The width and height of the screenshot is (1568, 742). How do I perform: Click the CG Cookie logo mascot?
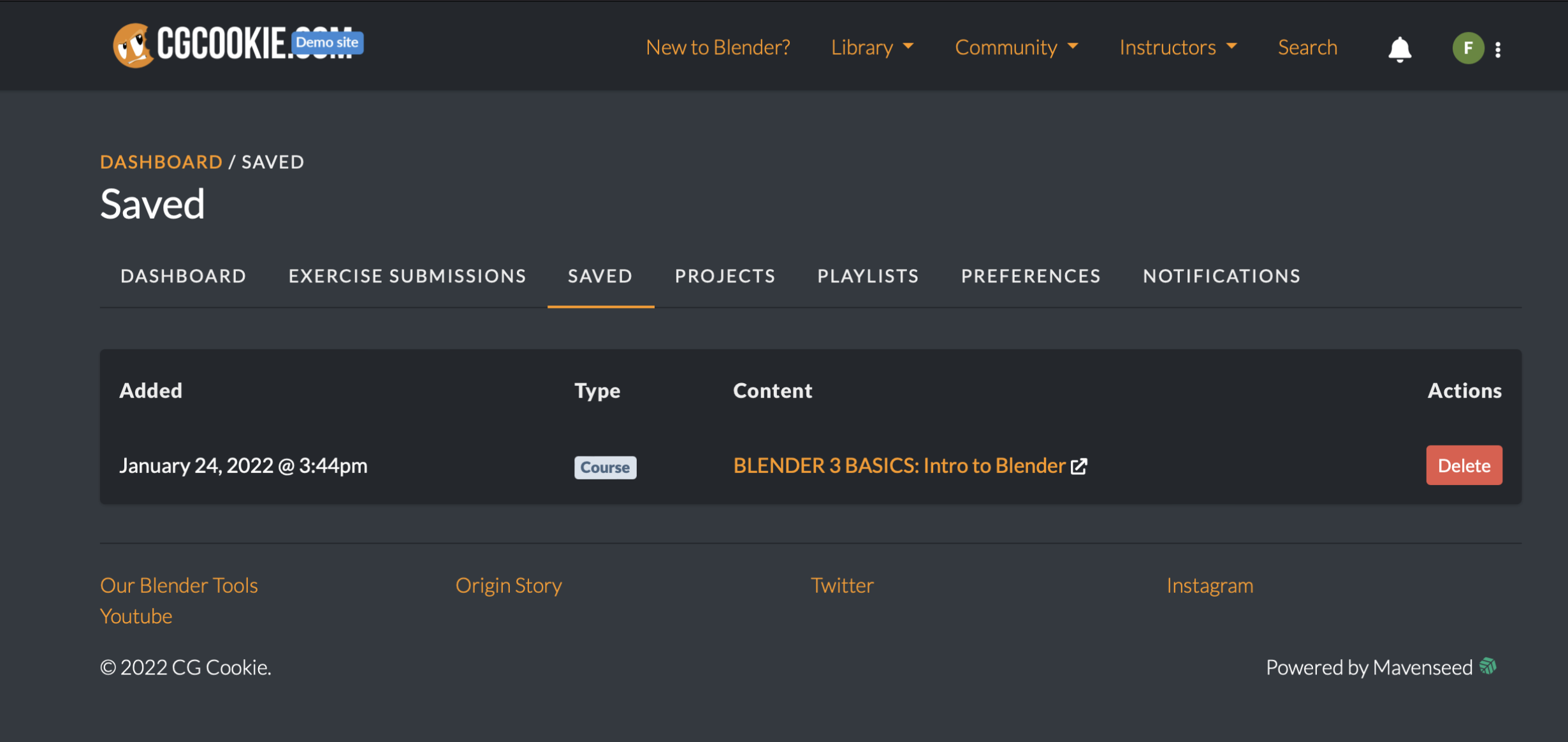pos(133,45)
